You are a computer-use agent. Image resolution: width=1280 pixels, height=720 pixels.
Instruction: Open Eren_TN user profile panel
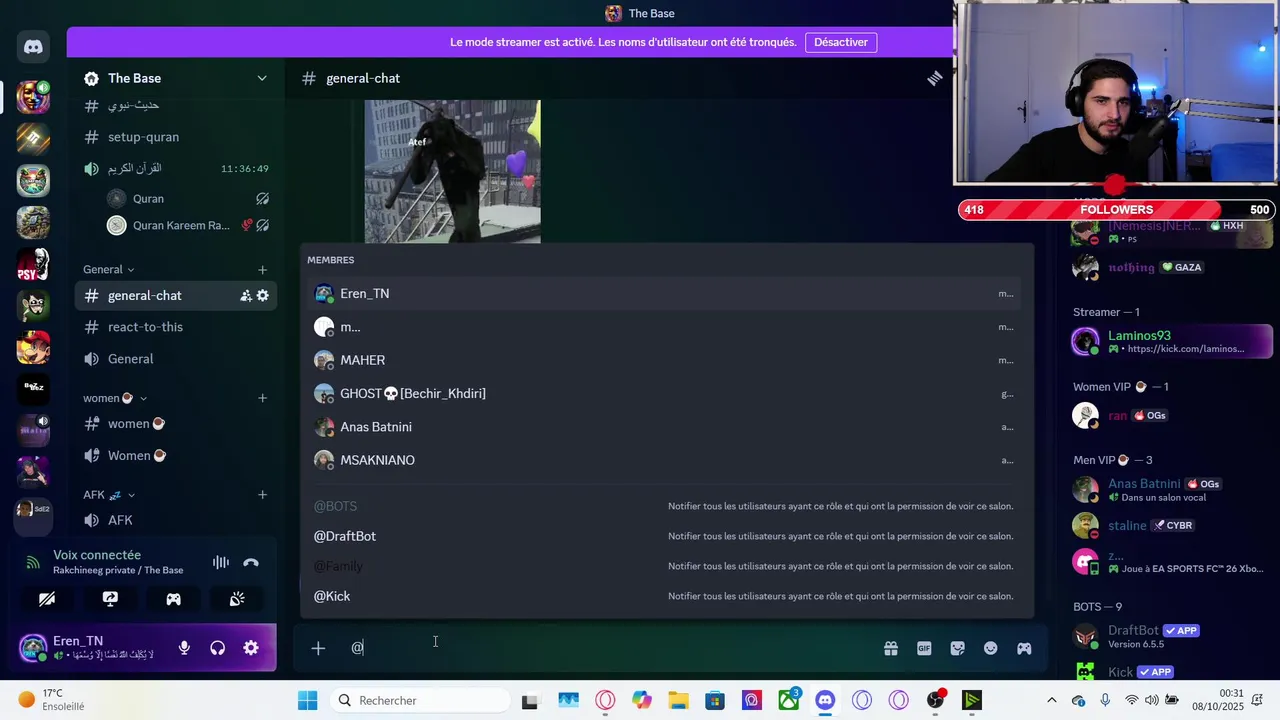(92, 648)
